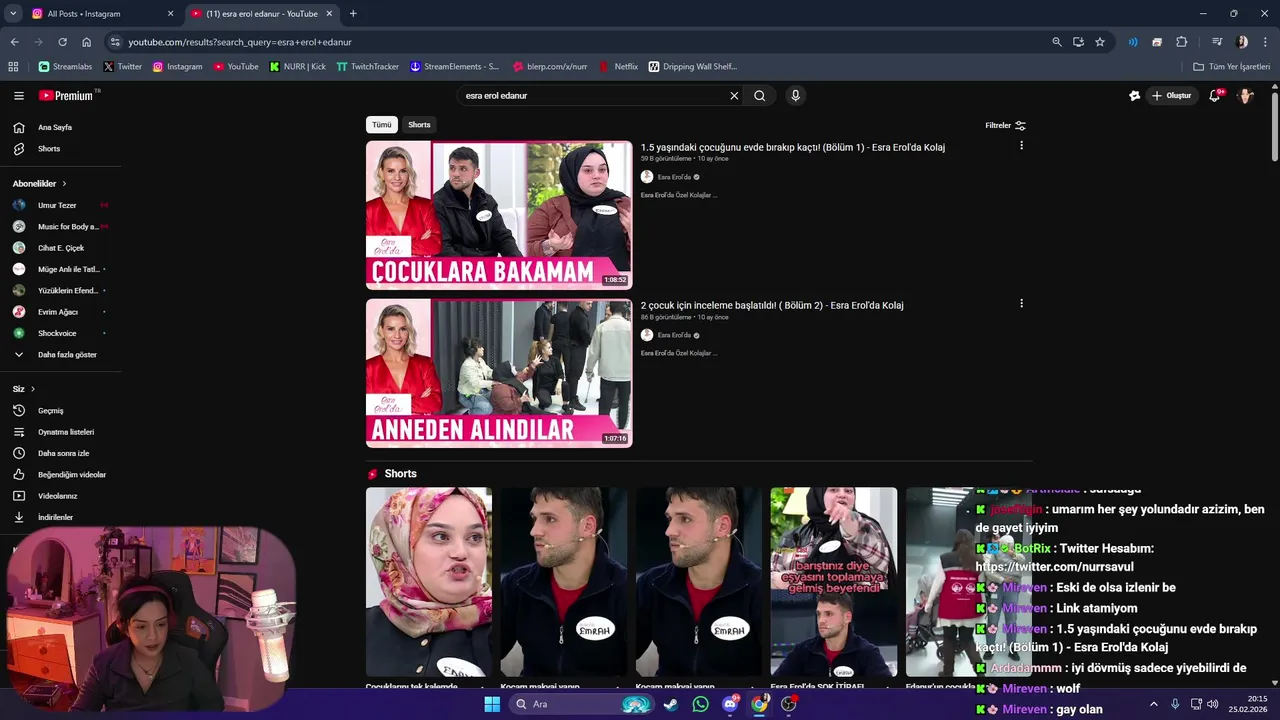Open the YouTube account avatar menu

pos(1246,96)
